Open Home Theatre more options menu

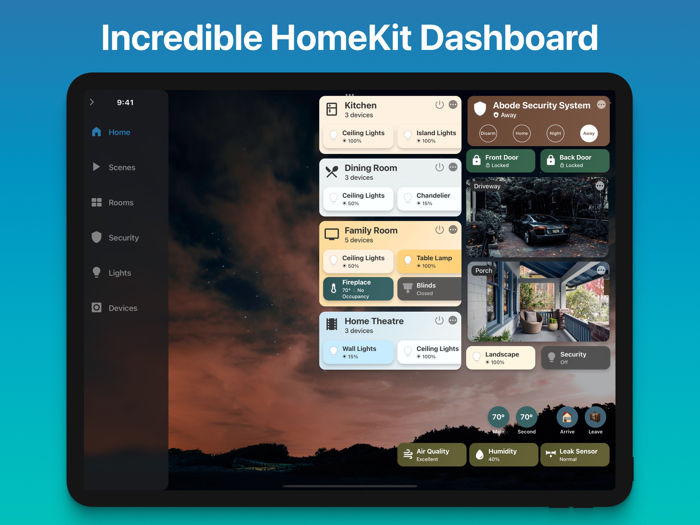(453, 321)
